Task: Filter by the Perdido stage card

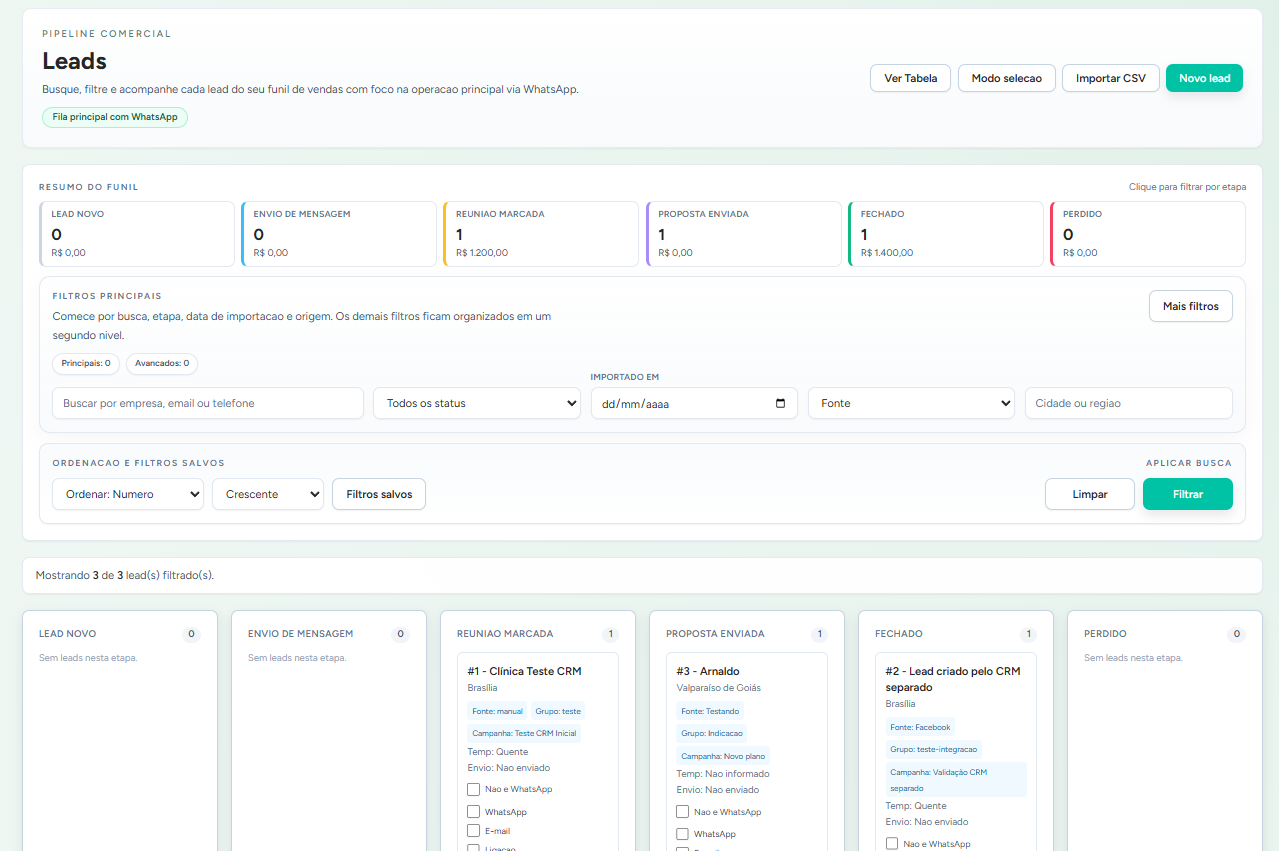Action: click(1148, 234)
